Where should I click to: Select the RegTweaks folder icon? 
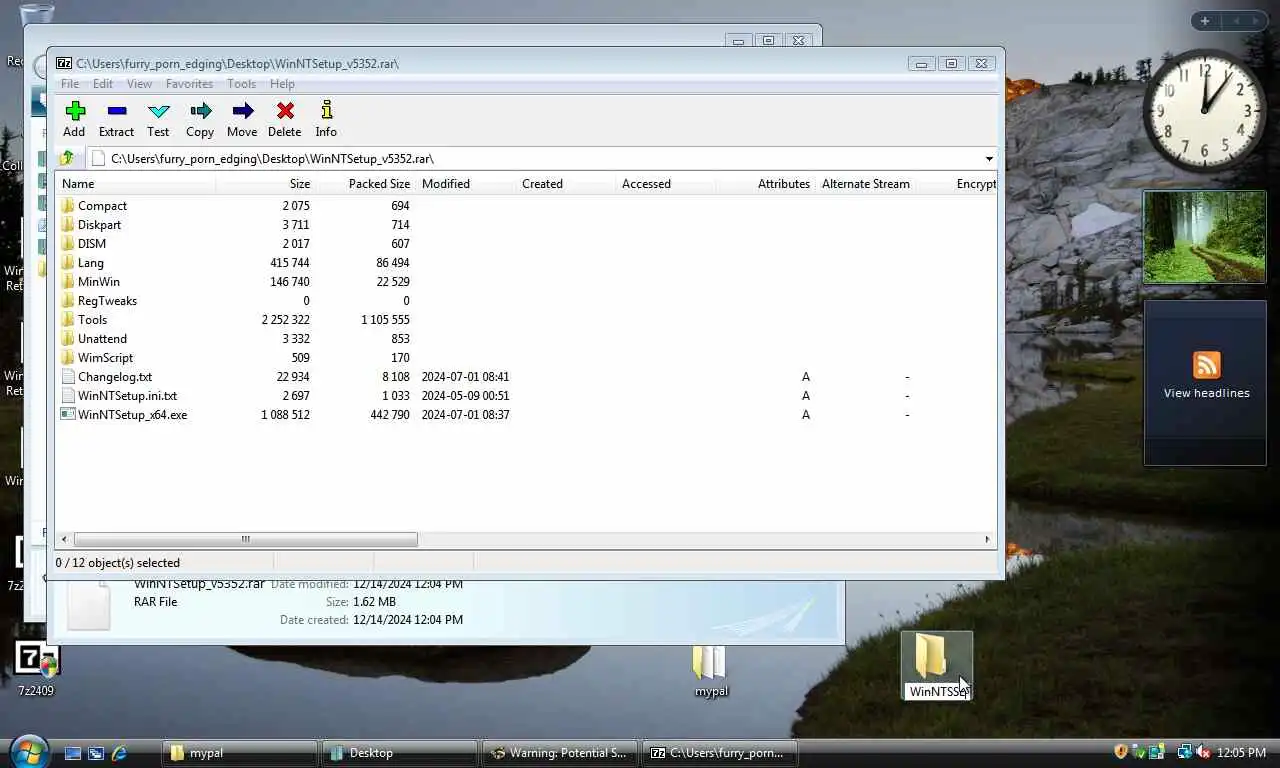click(x=68, y=300)
